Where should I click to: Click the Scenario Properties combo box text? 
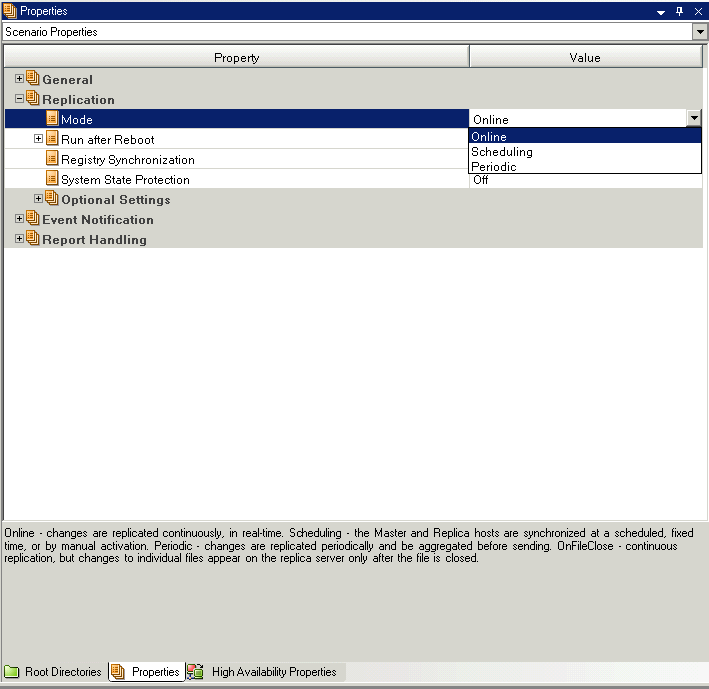pyautogui.click(x=51, y=32)
